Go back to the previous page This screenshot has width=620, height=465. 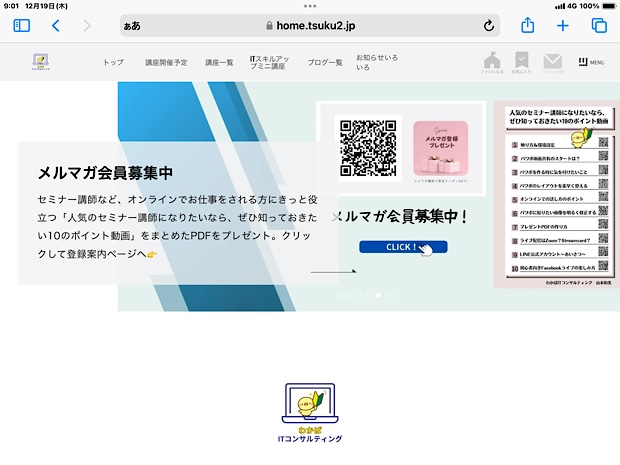click(x=56, y=26)
